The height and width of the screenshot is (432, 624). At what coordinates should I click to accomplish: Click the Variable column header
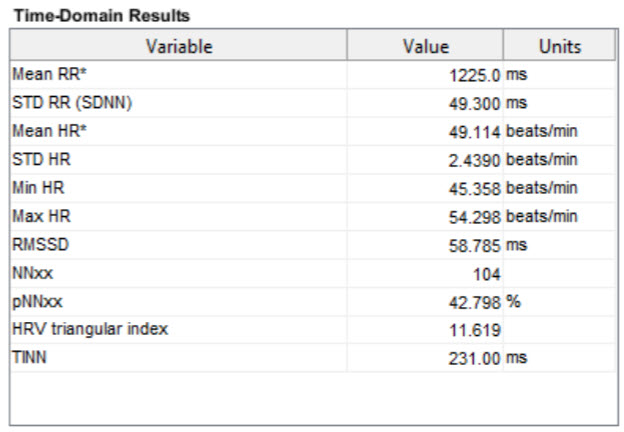(x=179, y=46)
